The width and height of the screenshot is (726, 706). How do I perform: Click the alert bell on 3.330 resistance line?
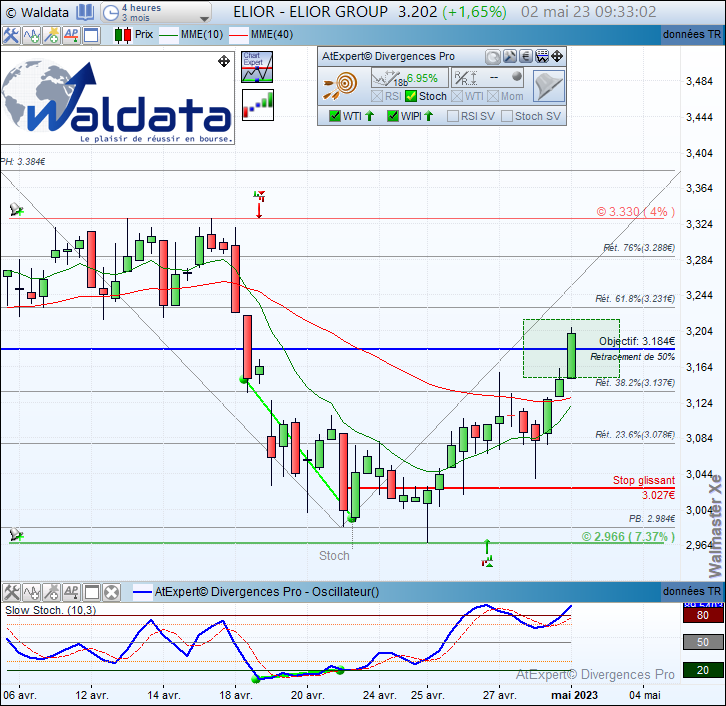(x=17, y=210)
